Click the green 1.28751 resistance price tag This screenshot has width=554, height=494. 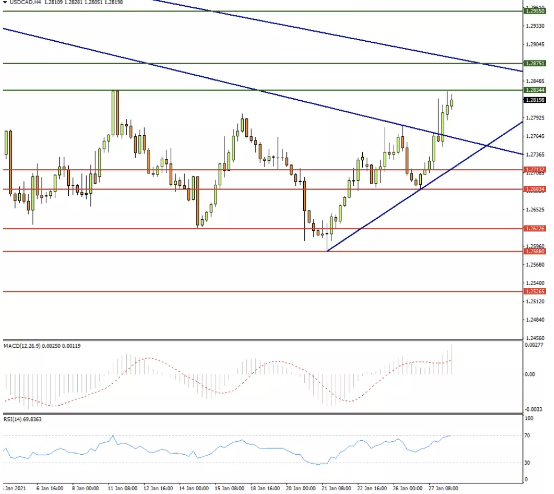click(535, 63)
